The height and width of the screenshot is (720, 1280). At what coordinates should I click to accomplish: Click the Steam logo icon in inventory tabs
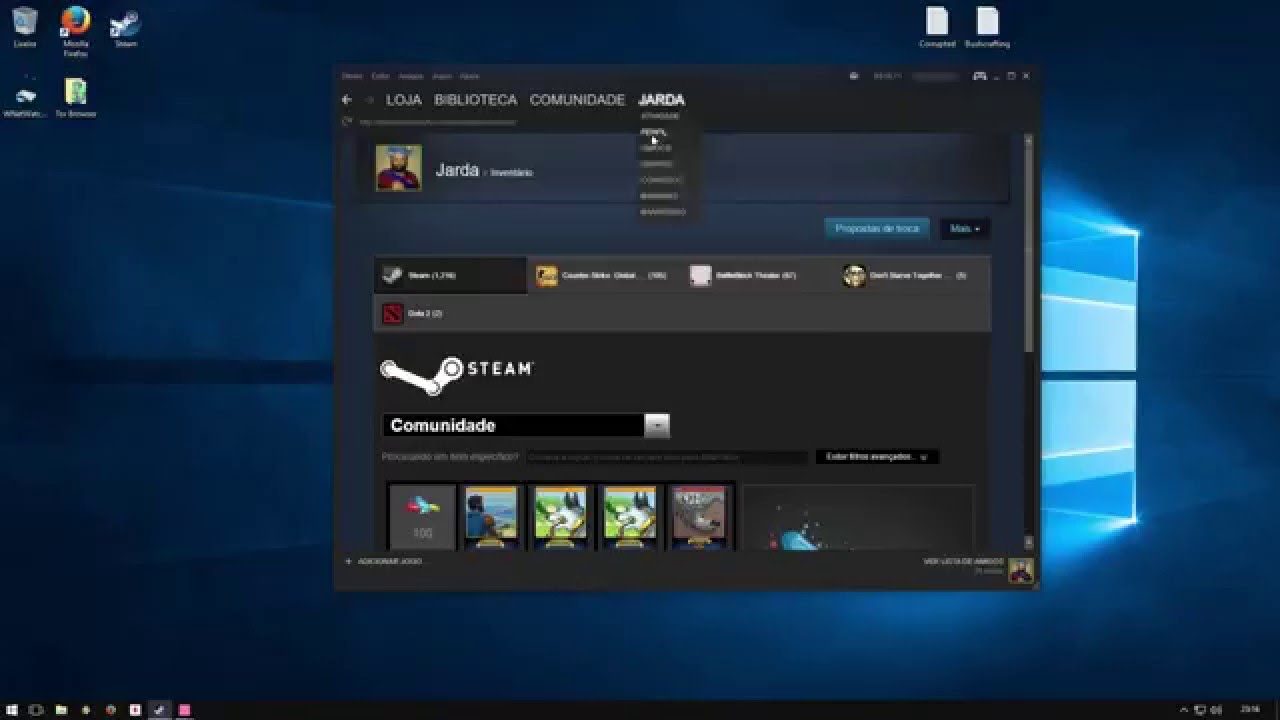[x=392, y=275]
